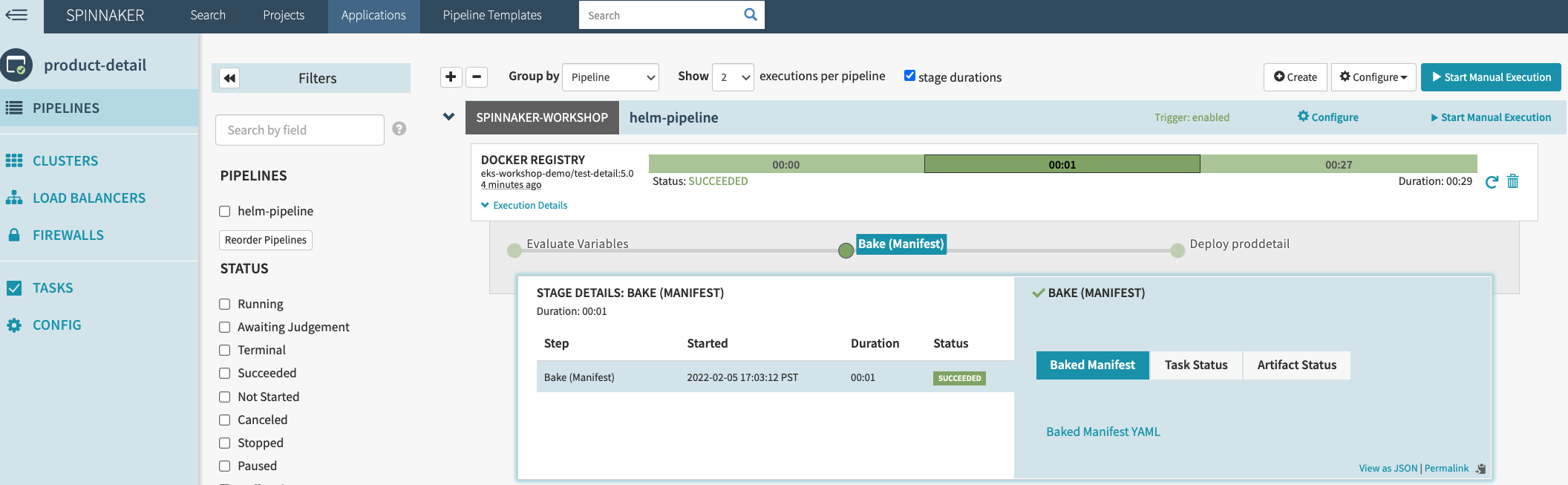
Task: Open the Show executions count dropdown
Action: tap(733, 77)
